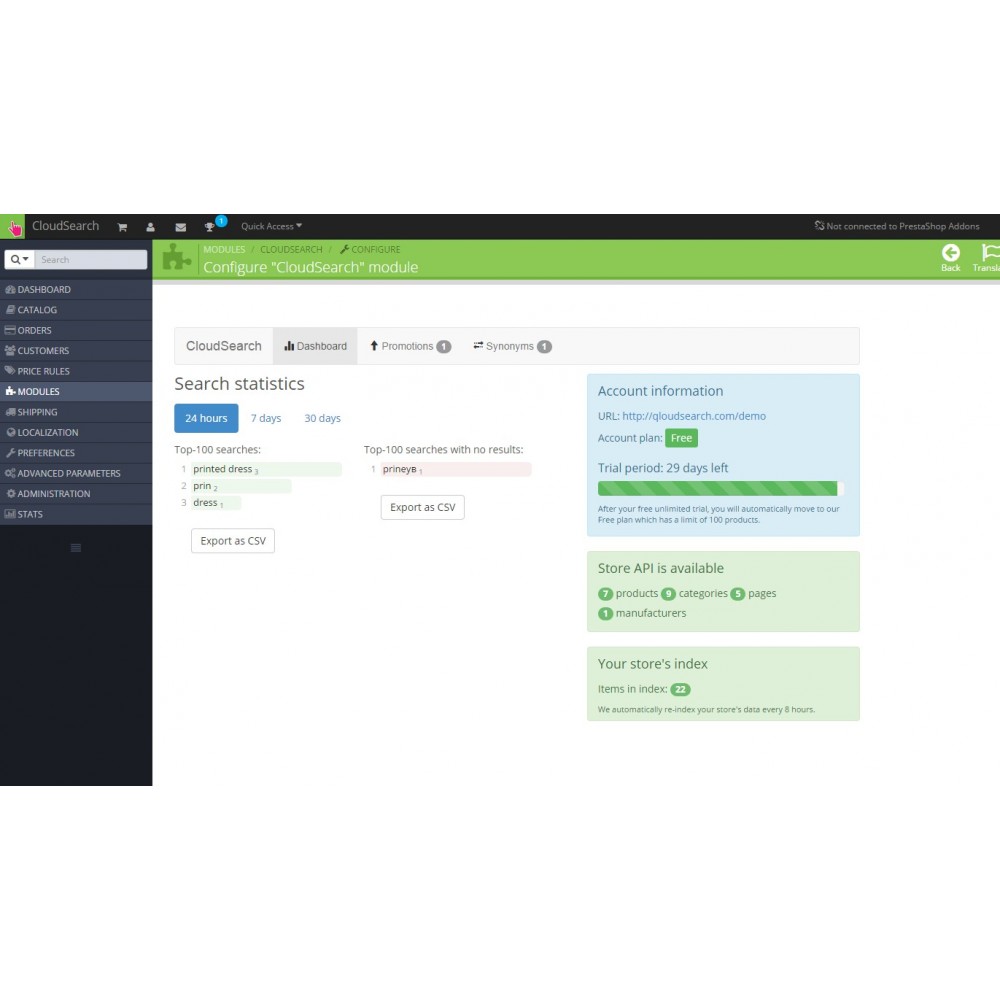Open Localization in the sidebar
Screen dimensions: 1000x1000
(76, 432)
